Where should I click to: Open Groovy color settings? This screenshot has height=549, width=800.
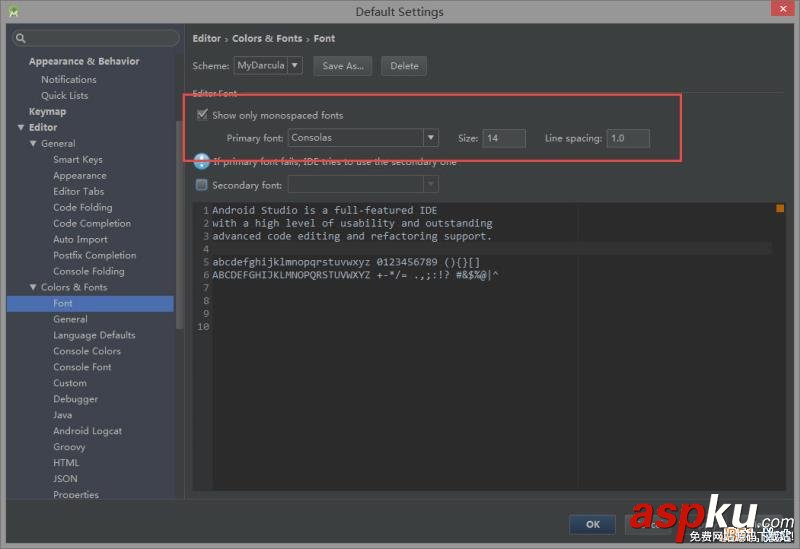click(69, 447)
